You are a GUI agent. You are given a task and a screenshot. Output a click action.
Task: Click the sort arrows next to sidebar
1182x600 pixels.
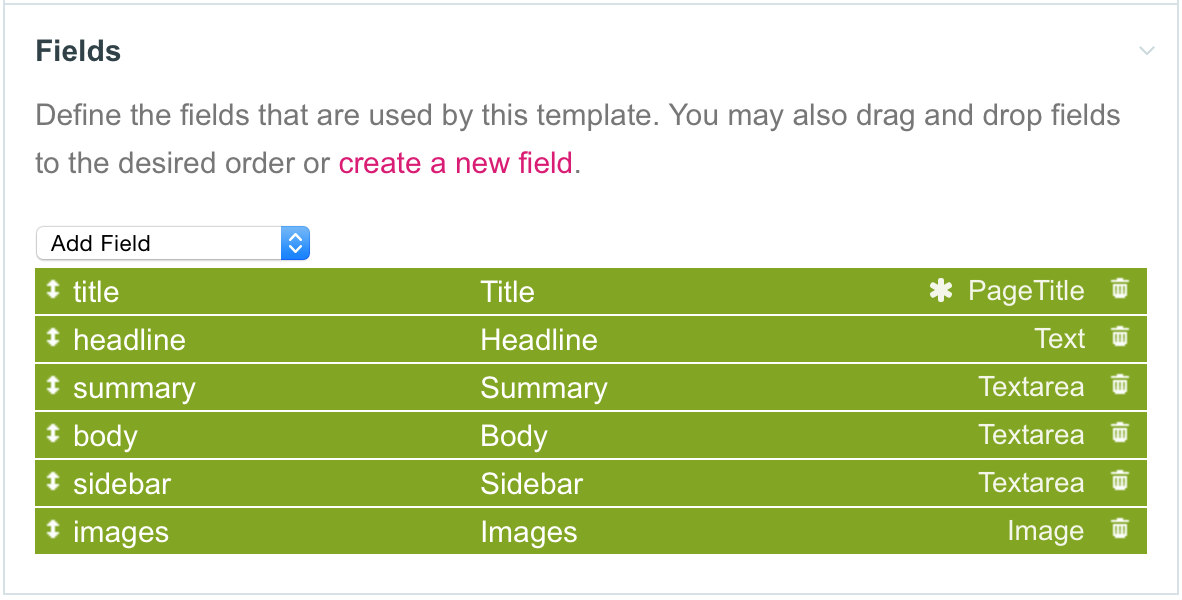click(53, 482)
